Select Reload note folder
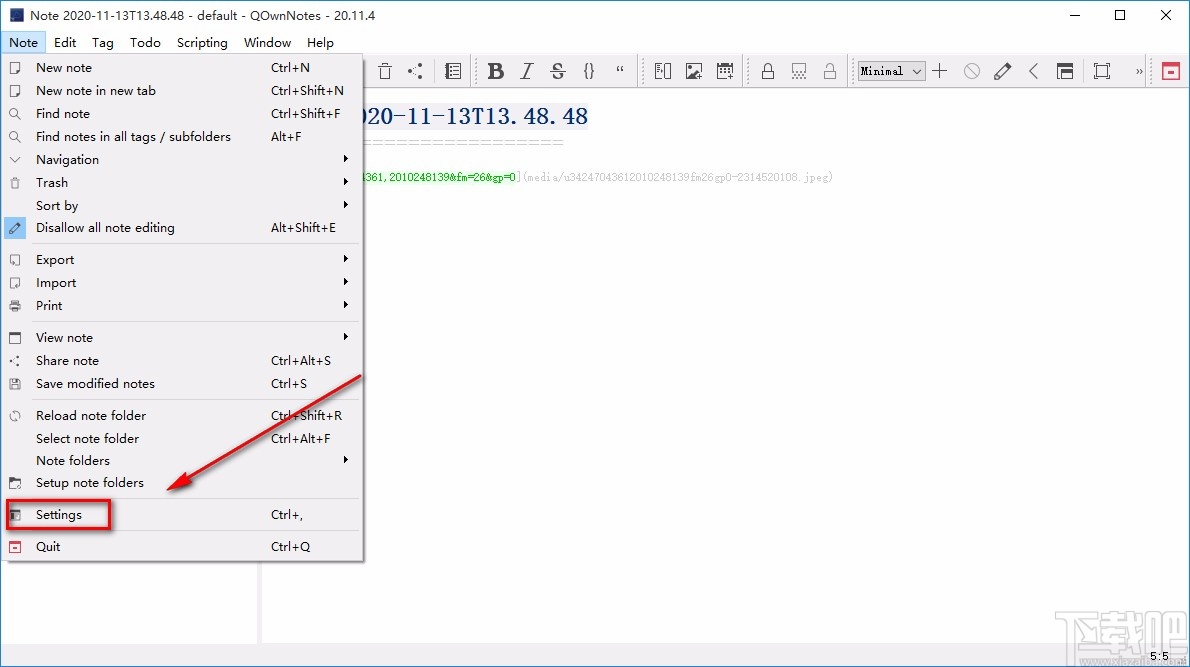 click(x=182, y=415)
